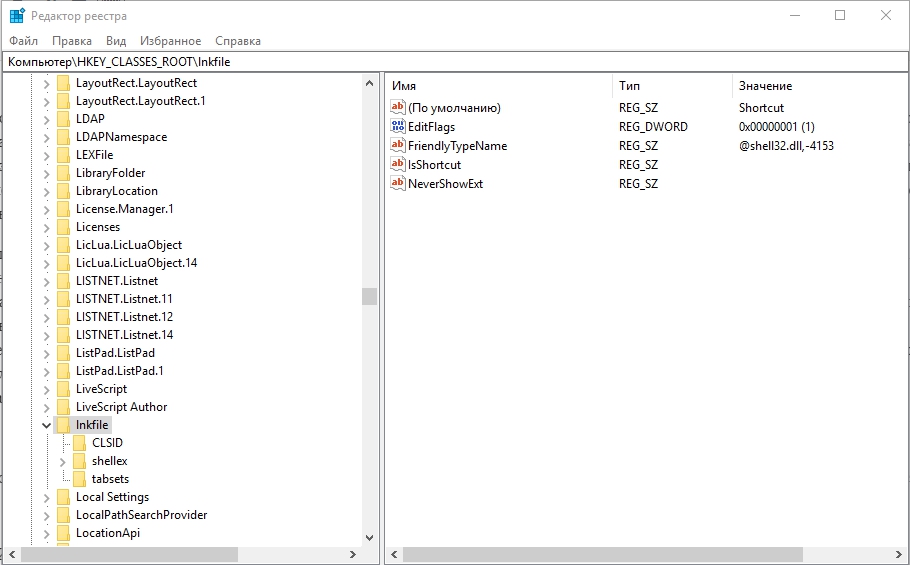Screen dimensions: 910x565
Task: Click the LiveScript Author folder icon
Action: coord(64,407)
